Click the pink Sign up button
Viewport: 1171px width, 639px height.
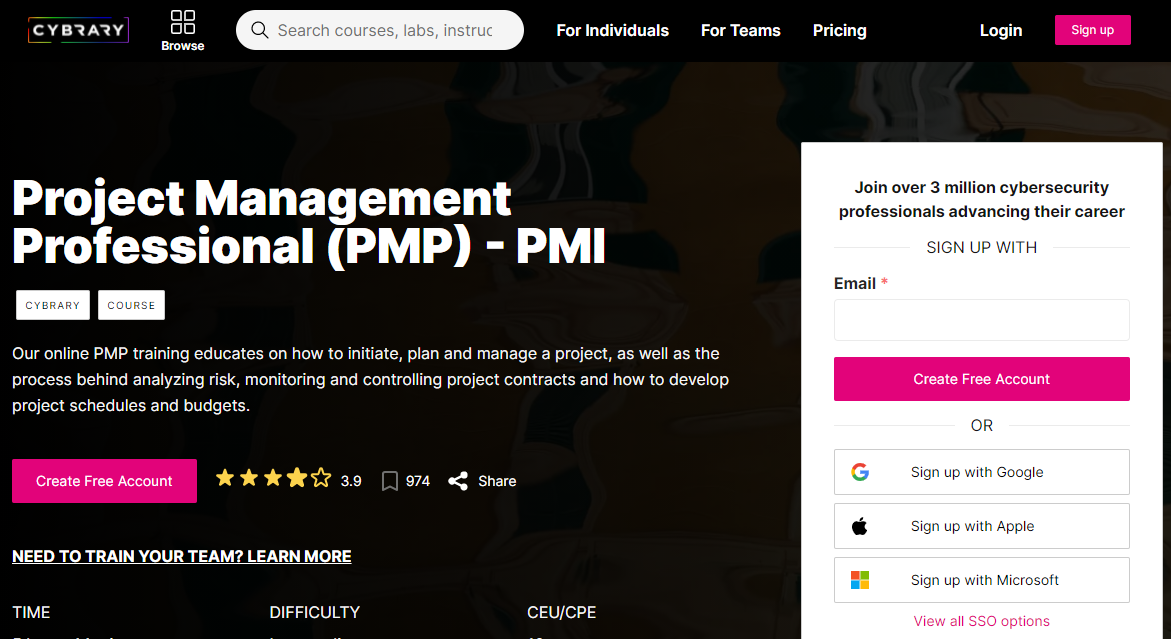[x=1092, y=30]
